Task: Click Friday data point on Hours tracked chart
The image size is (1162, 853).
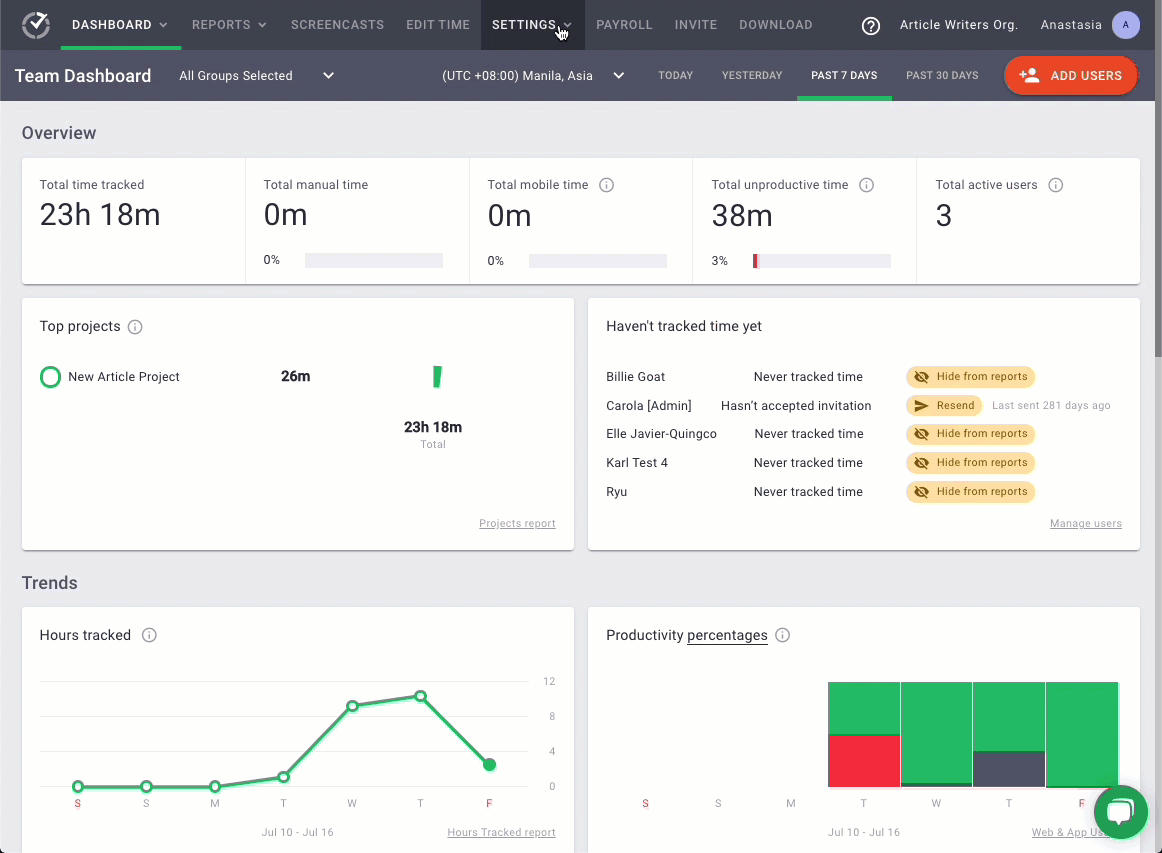Action: coord(489,765)
